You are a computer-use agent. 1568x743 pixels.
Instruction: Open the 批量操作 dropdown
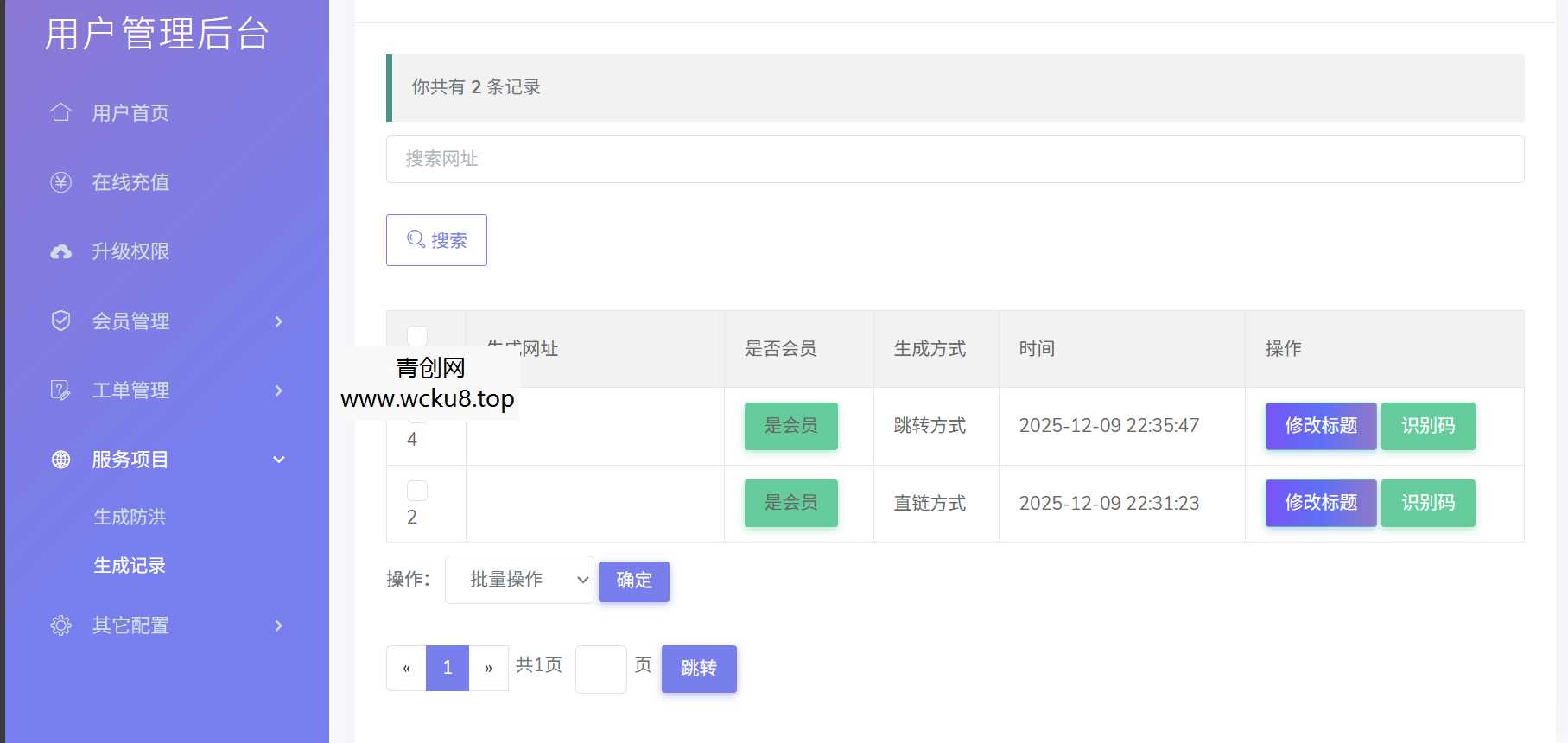click(519, 580)
